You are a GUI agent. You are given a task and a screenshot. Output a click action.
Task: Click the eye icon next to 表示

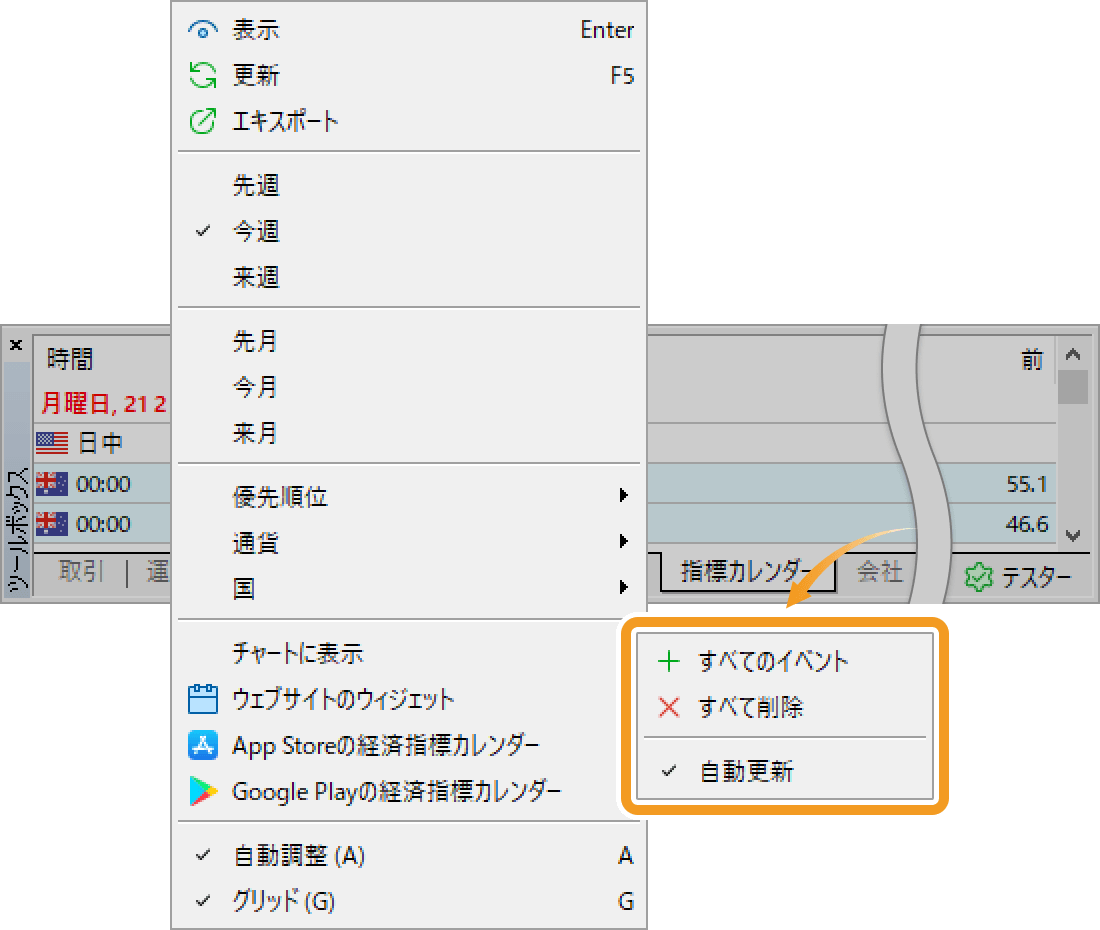point(203,30)
